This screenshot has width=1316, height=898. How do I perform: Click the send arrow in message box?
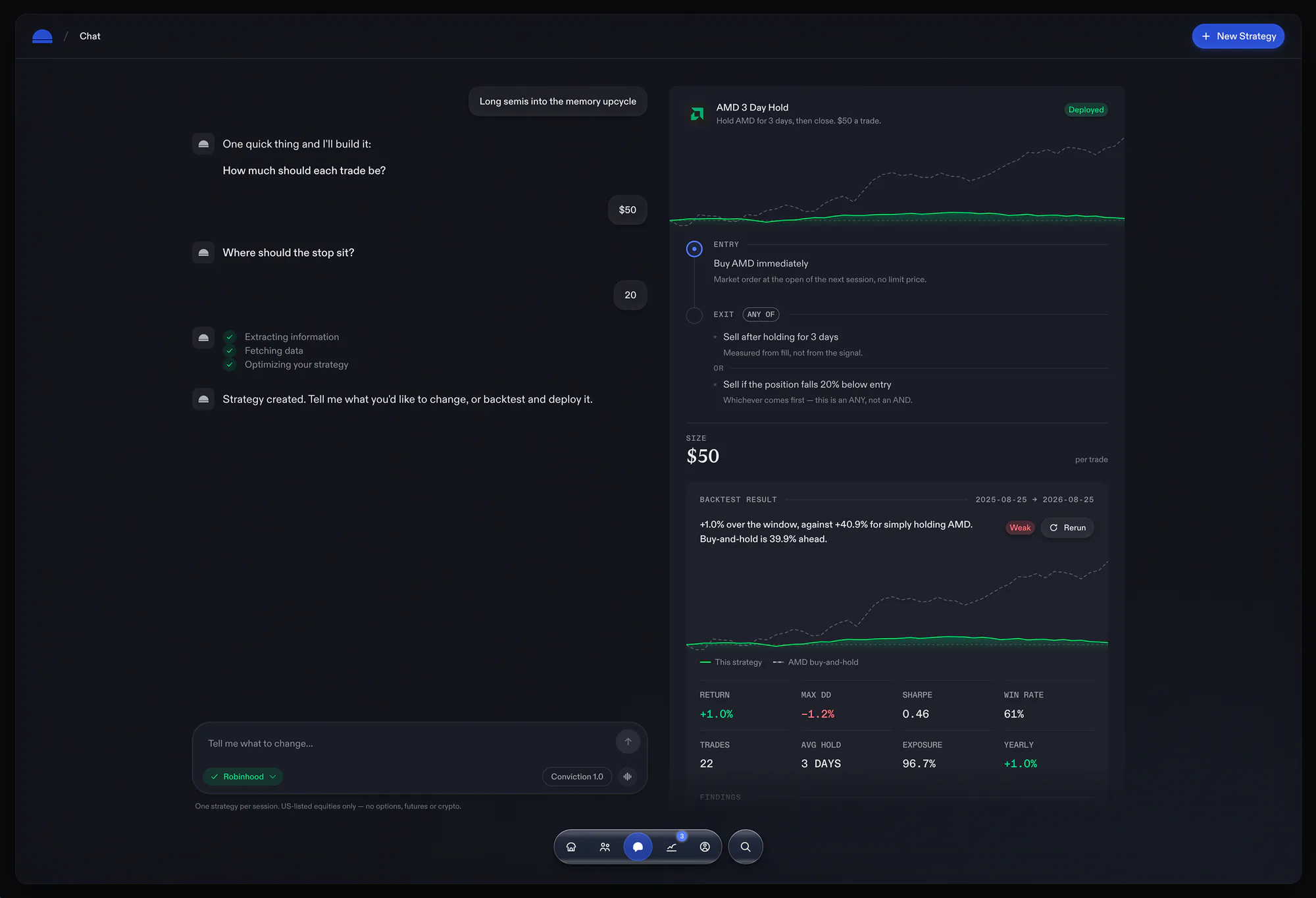[628, 741]
